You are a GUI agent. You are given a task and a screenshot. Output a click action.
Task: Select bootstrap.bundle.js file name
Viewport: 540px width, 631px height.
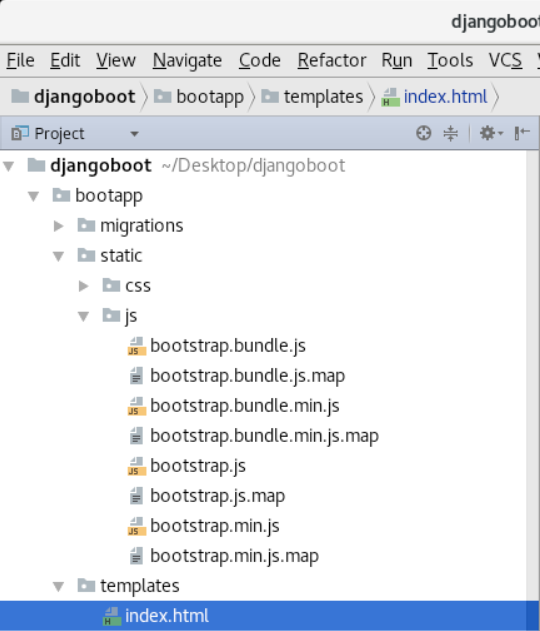[228, 346]
